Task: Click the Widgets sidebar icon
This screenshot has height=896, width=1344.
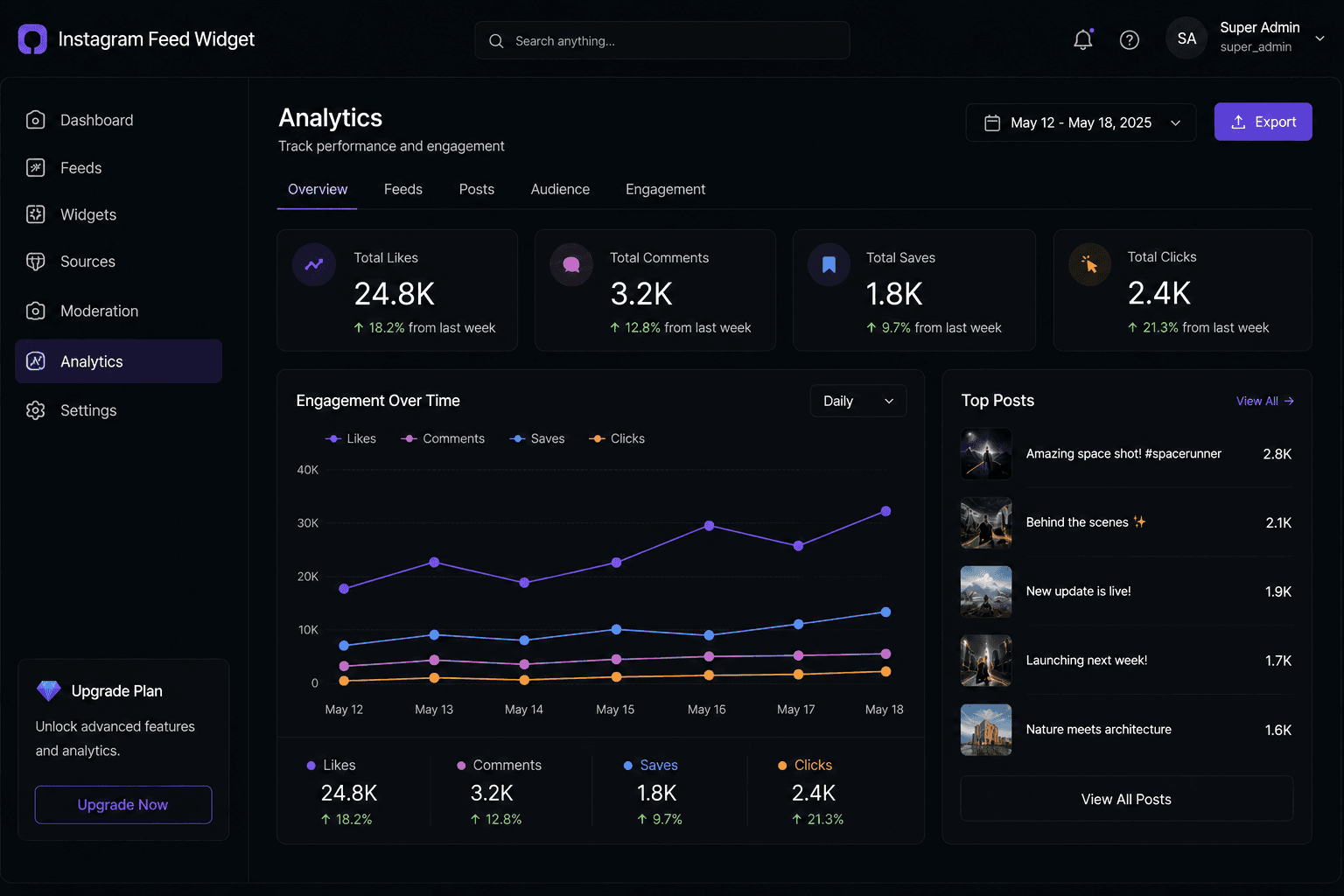Action: [36, 214]
